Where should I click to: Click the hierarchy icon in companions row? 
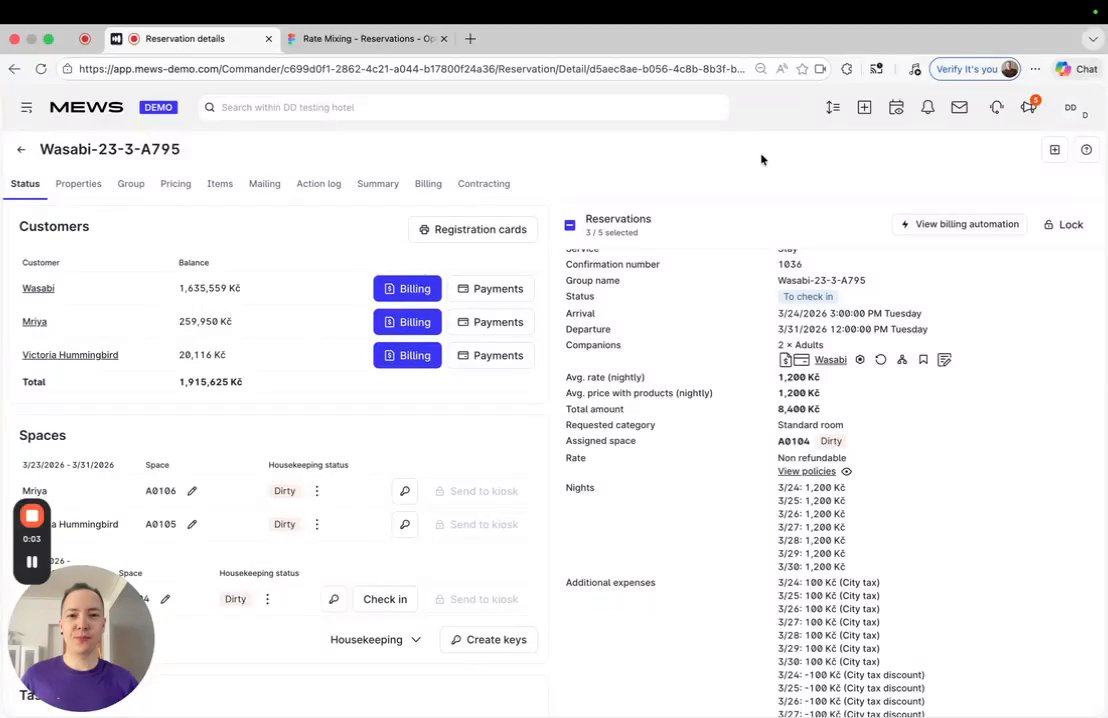click(902, 360)
